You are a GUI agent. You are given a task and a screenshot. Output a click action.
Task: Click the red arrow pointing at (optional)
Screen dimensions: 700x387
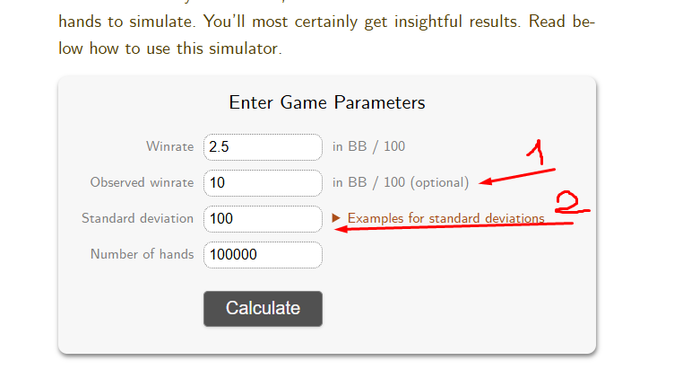pos(517,176)
